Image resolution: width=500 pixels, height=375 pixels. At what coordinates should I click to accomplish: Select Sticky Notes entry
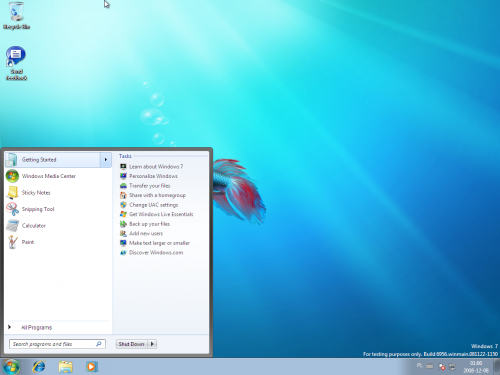pos(58,193)
